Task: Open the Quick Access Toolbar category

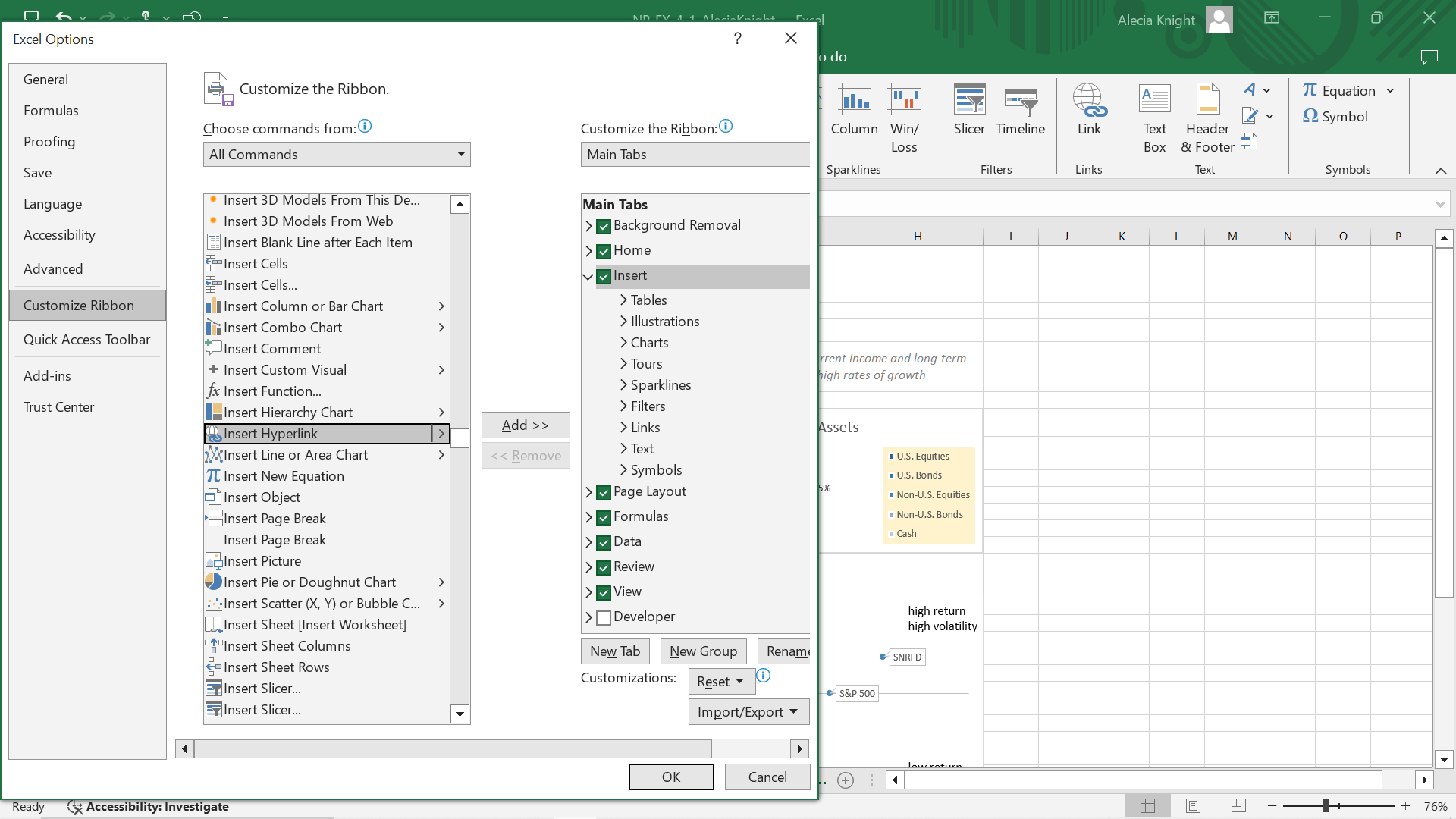Action: coord(87,339)
